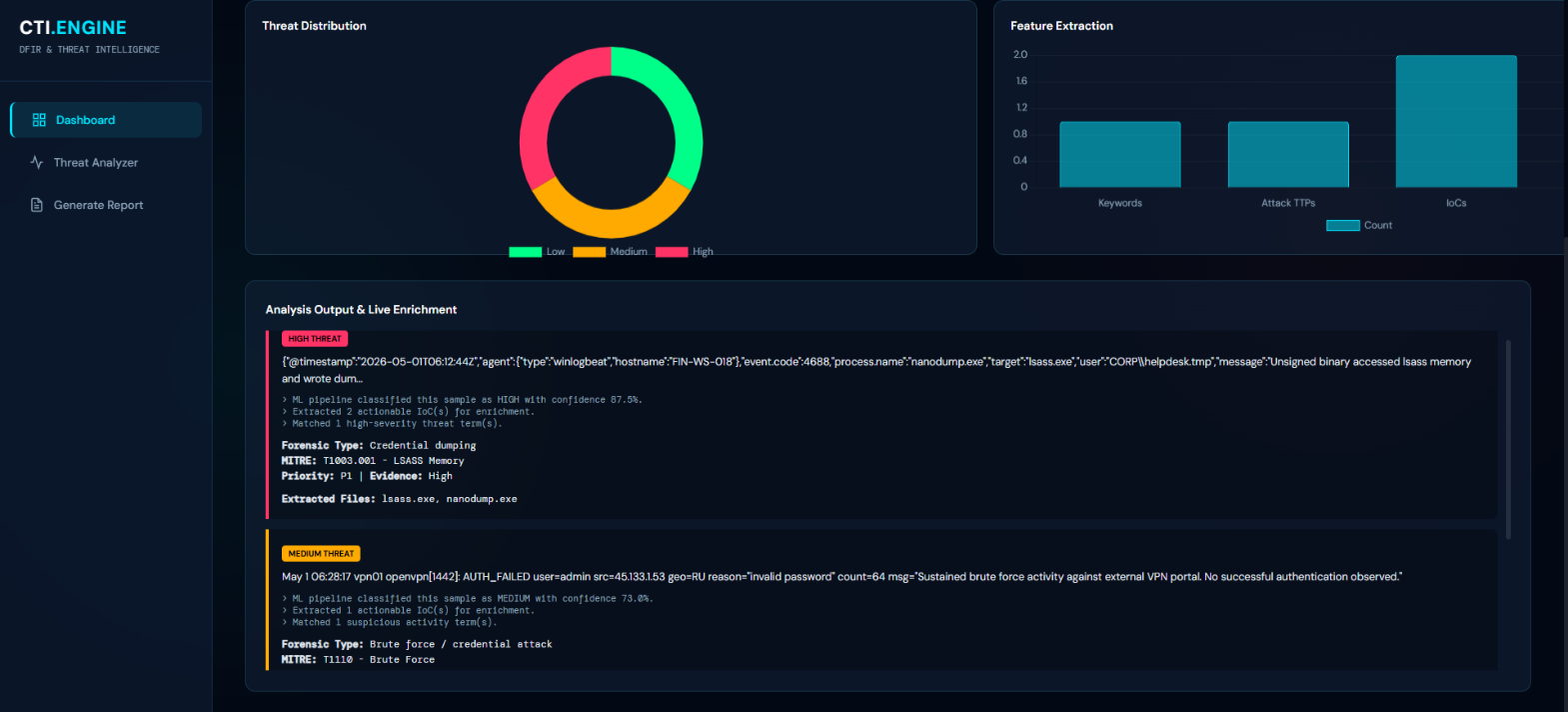Screen dimensions: 1568x712
Task: Click the Analysis Output scrollbar thumb
Action: (1508, 440)
